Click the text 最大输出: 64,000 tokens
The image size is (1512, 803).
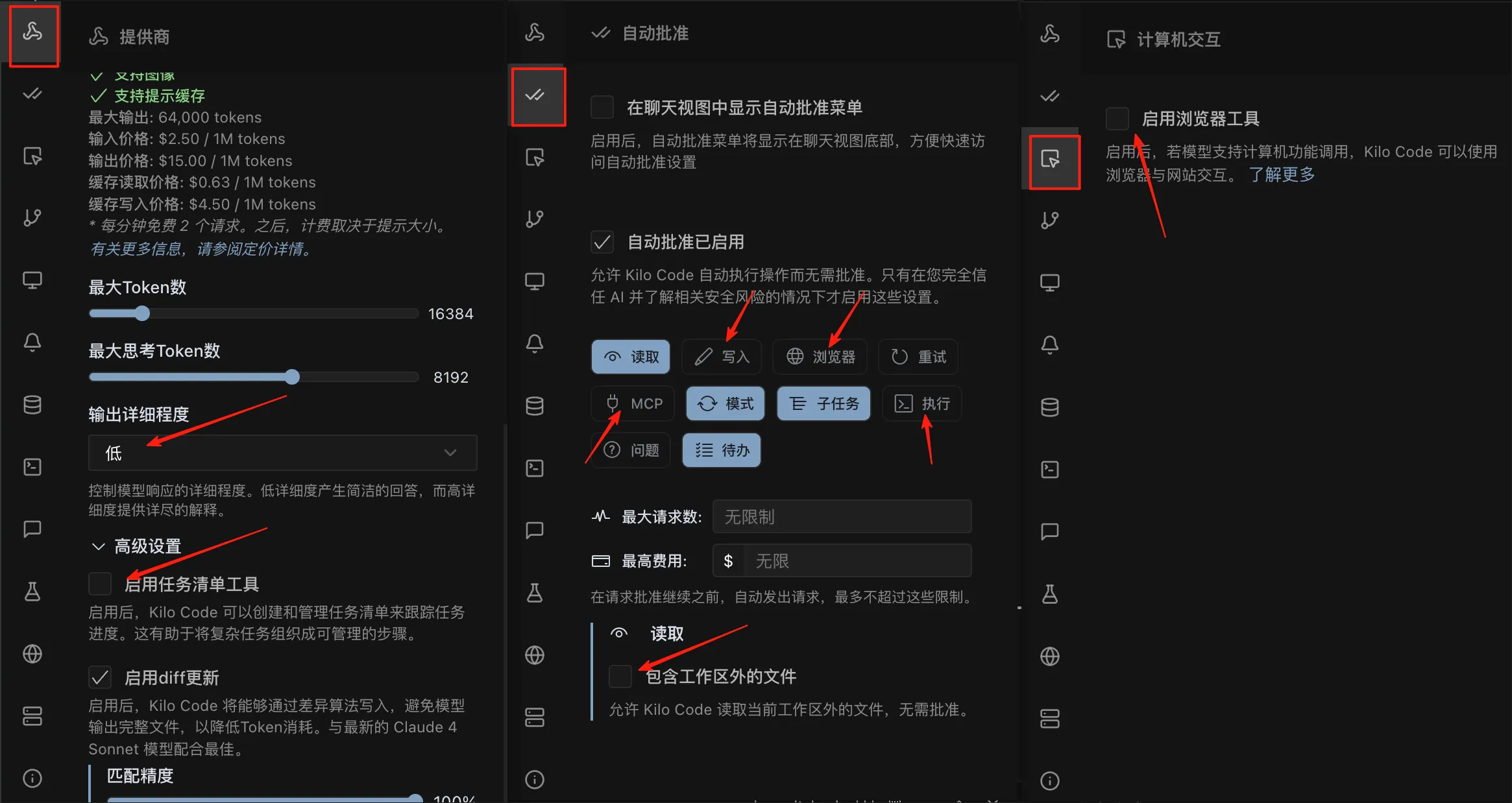tap(175, 117)
